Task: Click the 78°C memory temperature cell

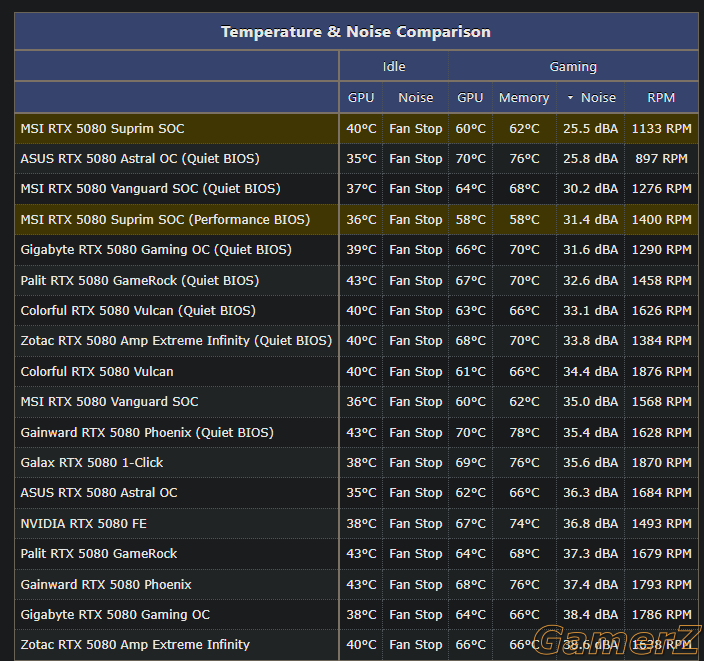Action: pyautogui.click(x=524, y=432)
